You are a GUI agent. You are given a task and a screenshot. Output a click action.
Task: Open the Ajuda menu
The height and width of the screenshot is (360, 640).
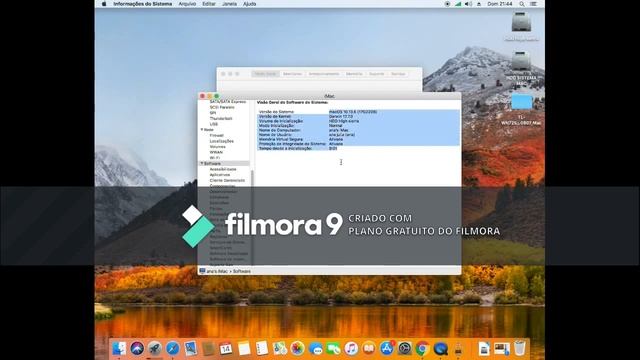coord(249,4)
